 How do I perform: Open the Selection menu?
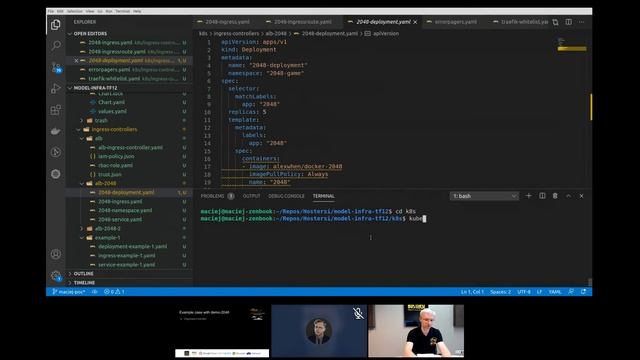74,11
